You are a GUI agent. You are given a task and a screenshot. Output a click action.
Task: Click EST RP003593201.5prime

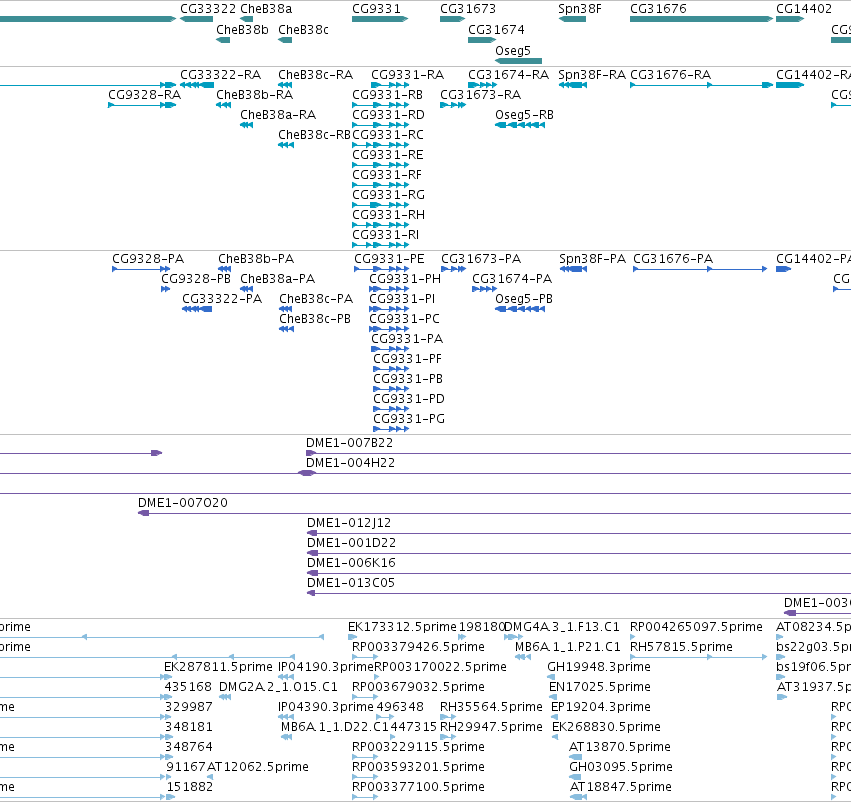click(x=365, y=778)
